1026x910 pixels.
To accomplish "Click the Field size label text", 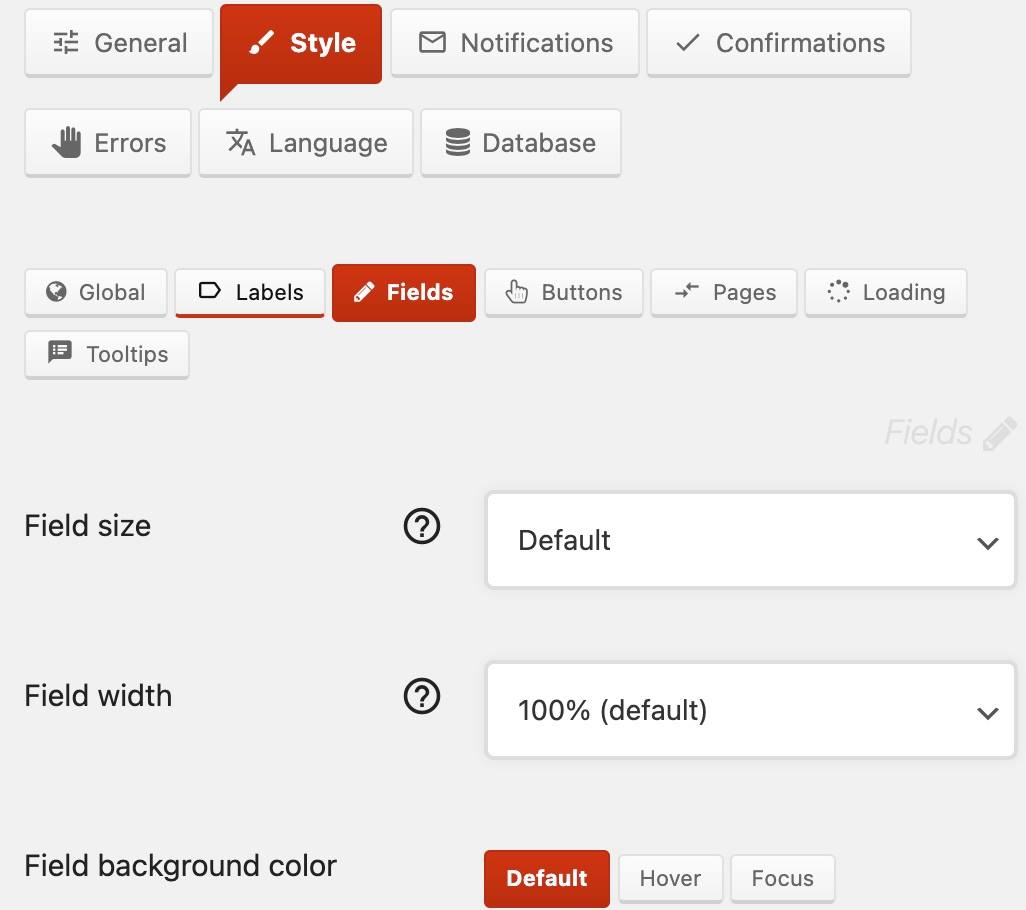I will pos(88,526).
